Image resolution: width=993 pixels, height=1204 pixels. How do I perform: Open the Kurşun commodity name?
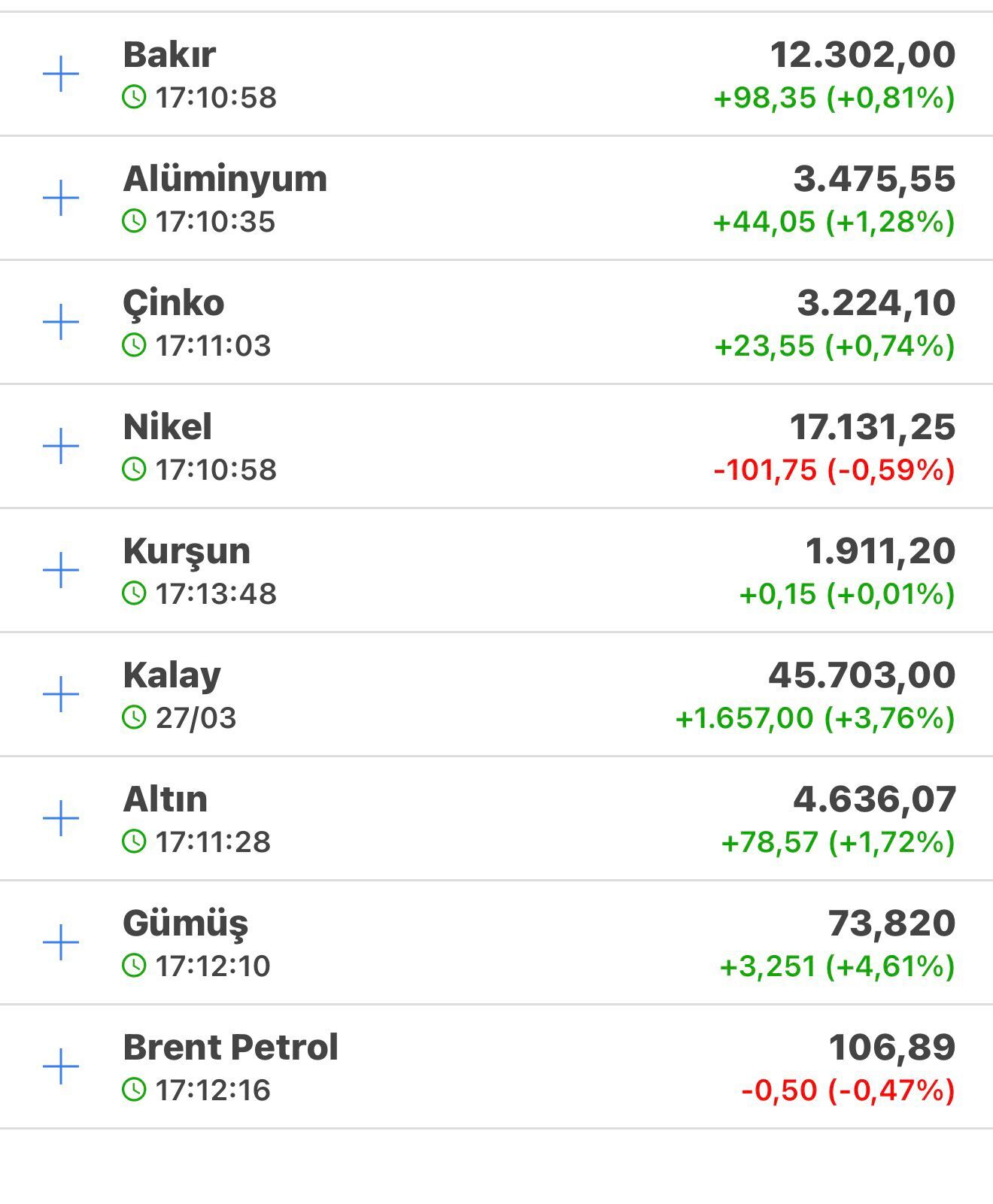pos(187,551)
